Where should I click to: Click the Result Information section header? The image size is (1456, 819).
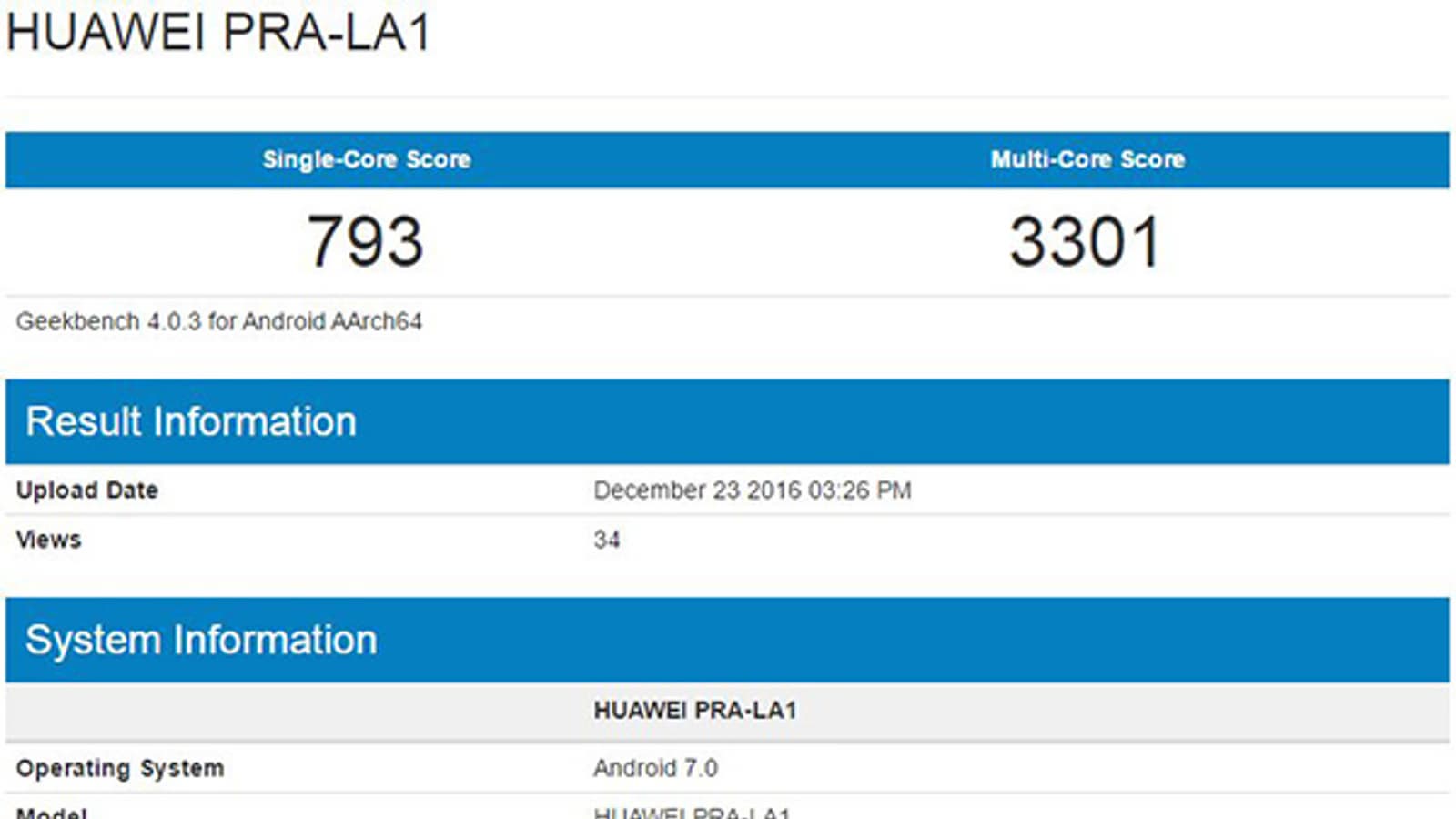pyautogui.click(x=191, y=422)
